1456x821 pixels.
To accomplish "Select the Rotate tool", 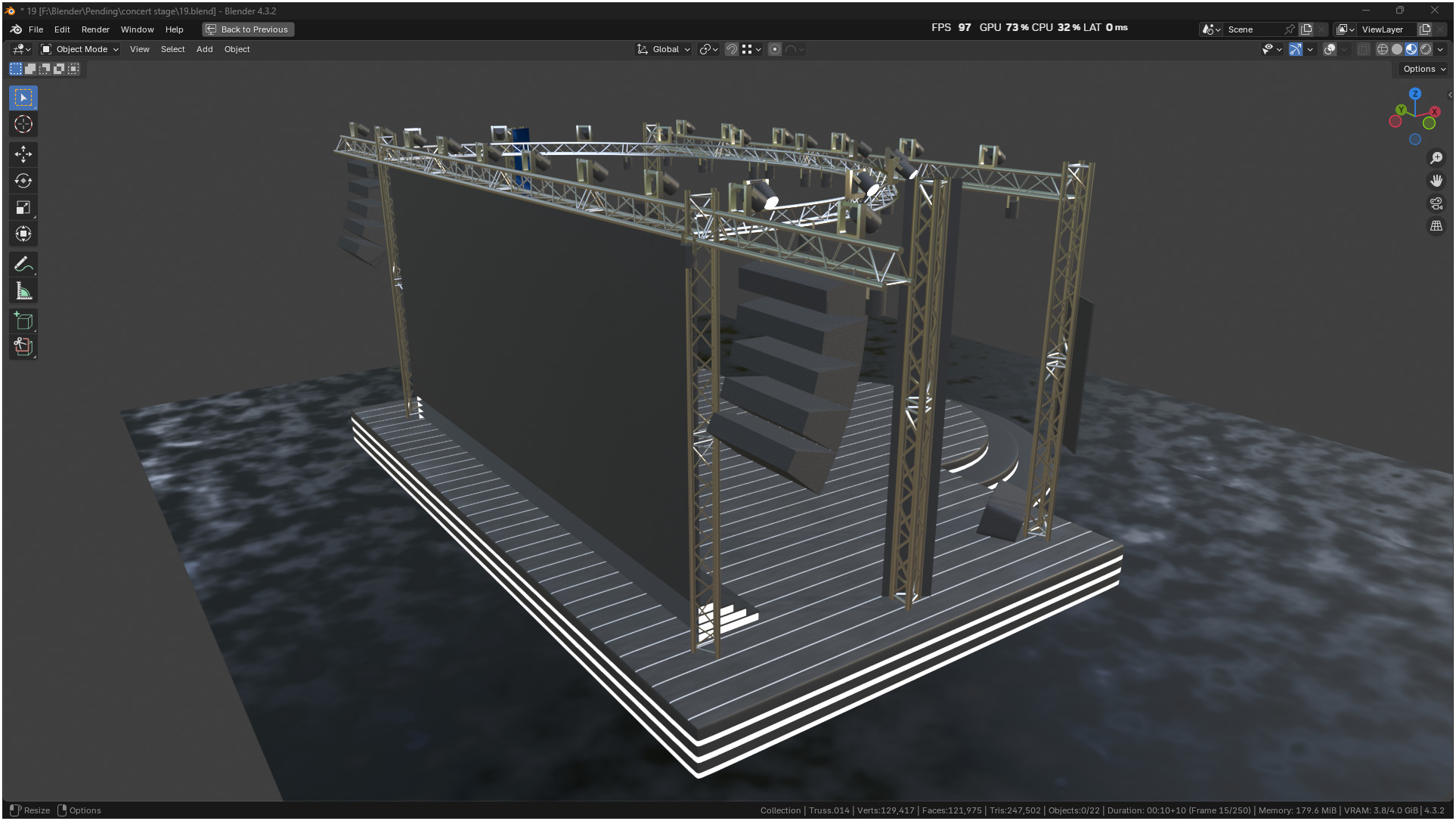I will tap(23, 181).
